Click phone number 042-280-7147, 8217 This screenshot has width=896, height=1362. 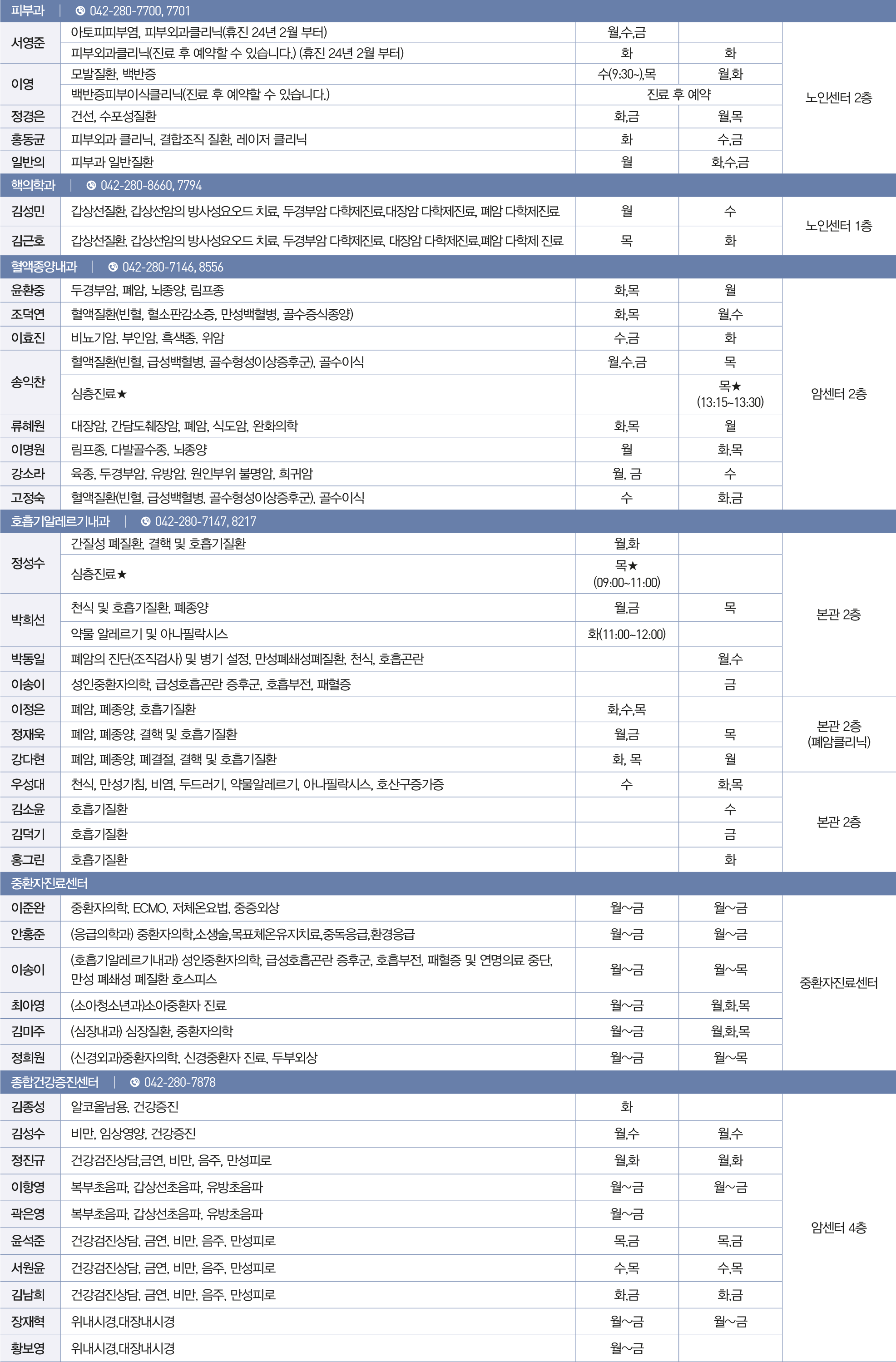point(205,521)
